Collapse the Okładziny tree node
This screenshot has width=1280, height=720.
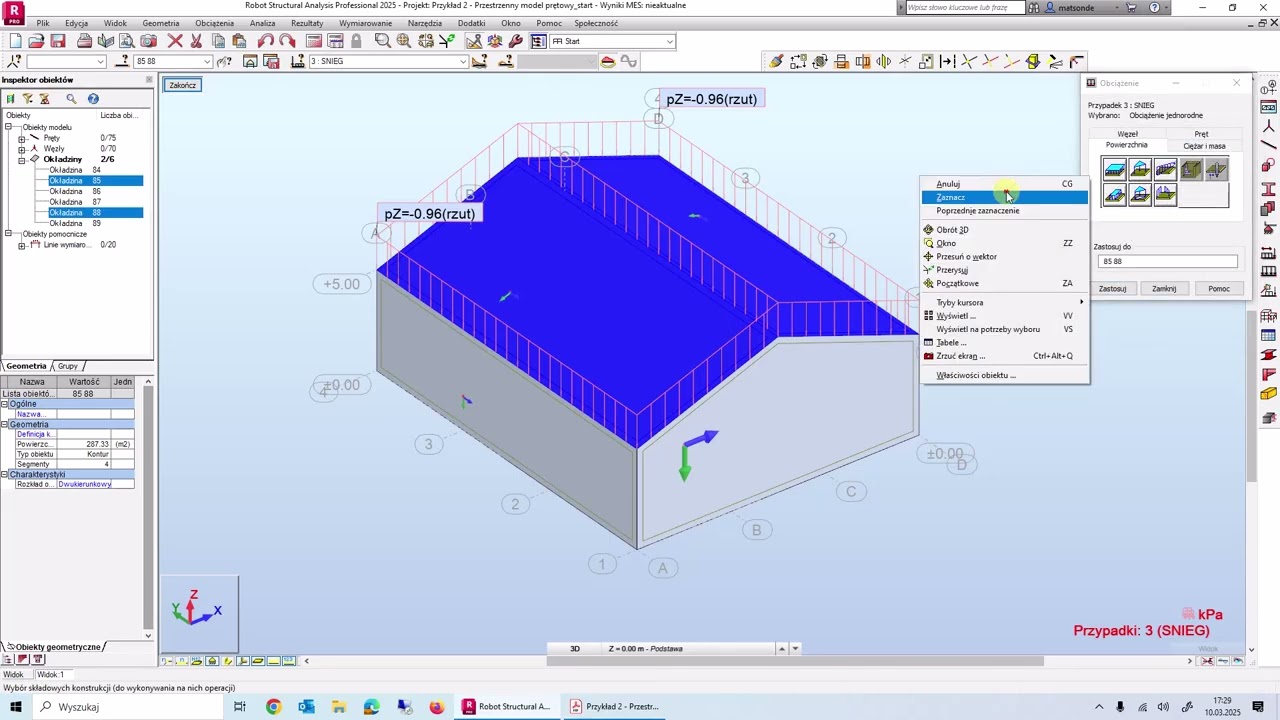(x=22, y=159)
